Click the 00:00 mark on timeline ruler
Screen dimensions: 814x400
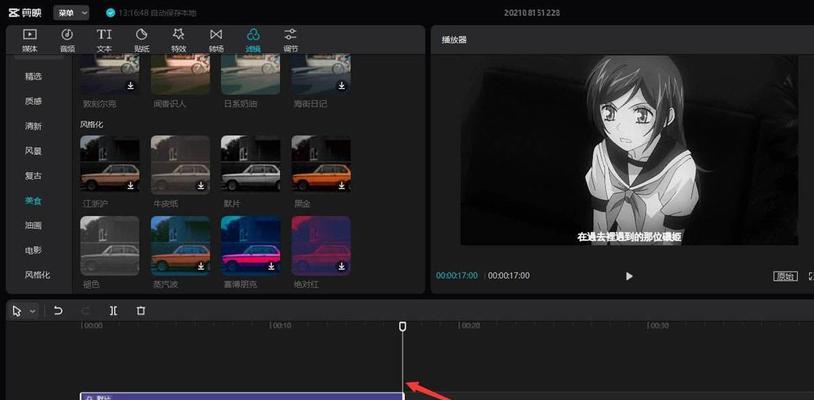coord(93,326)
